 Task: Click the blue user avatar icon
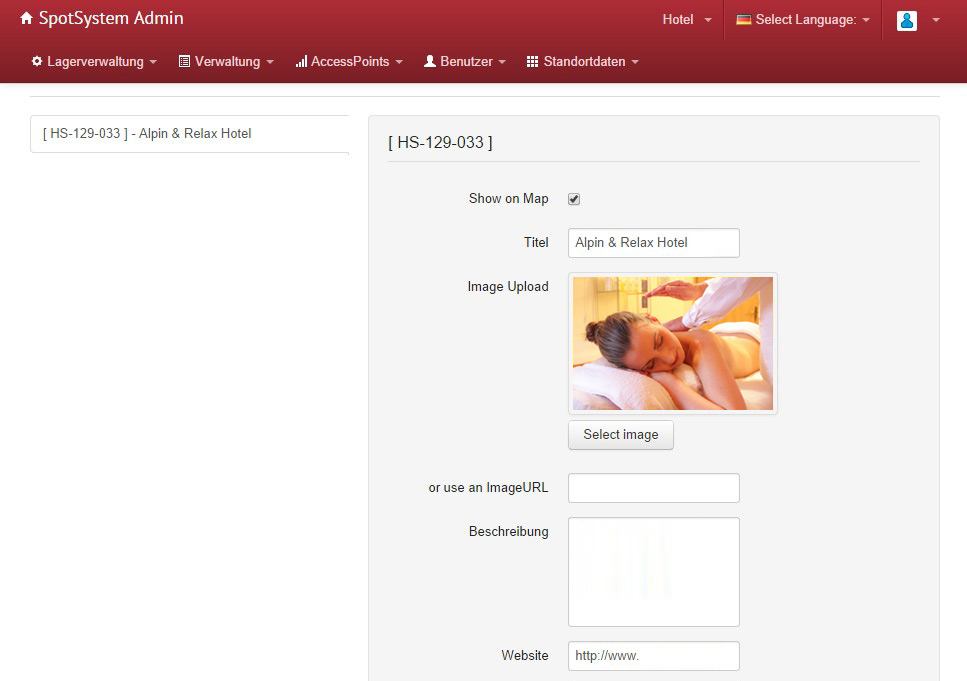tap(907, 20)
